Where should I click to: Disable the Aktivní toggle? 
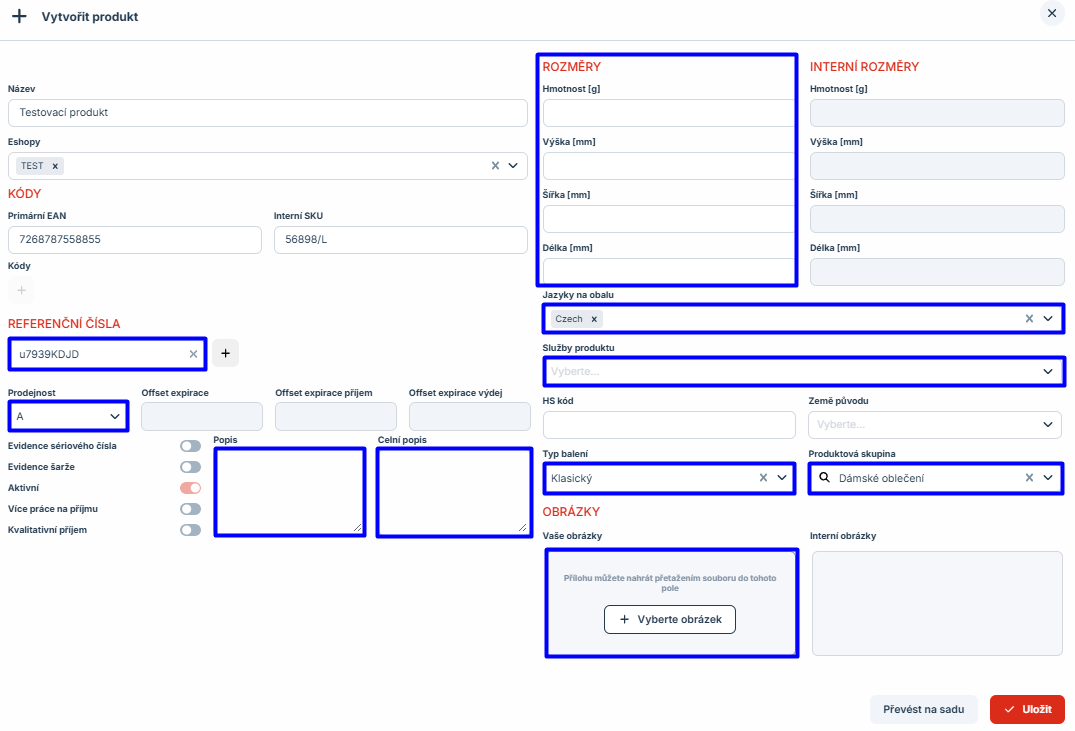point(190,488)
